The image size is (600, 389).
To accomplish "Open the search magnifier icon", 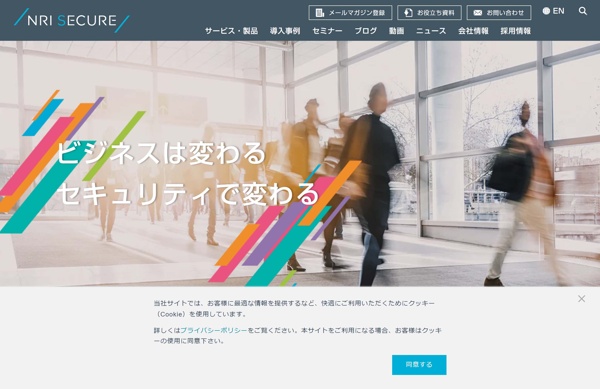I will pyautogui.click(x=582, y=11).
